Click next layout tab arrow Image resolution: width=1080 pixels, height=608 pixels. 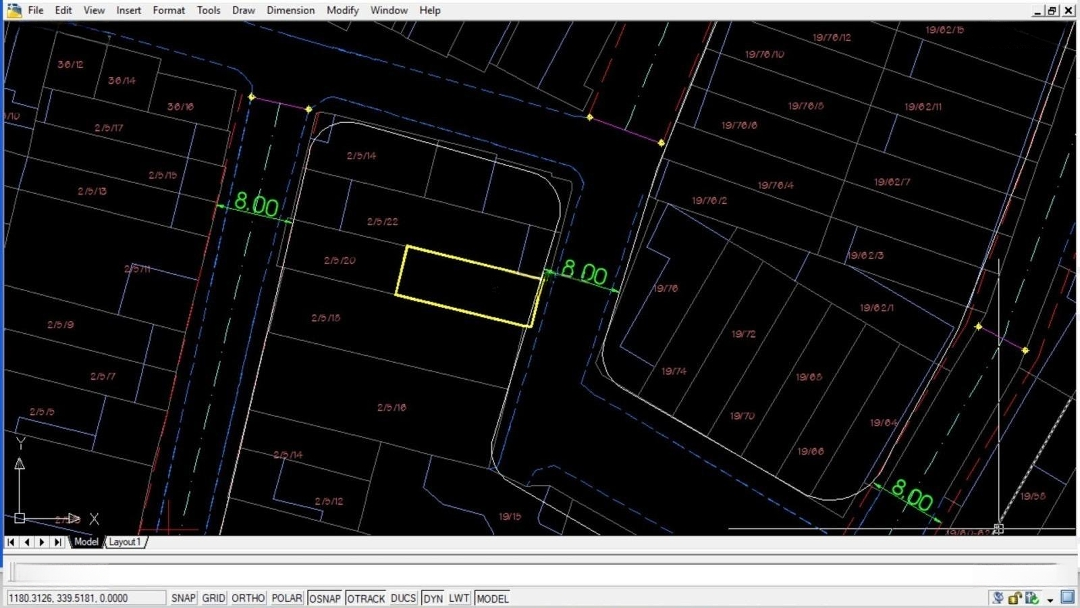[x=42, y=542]
